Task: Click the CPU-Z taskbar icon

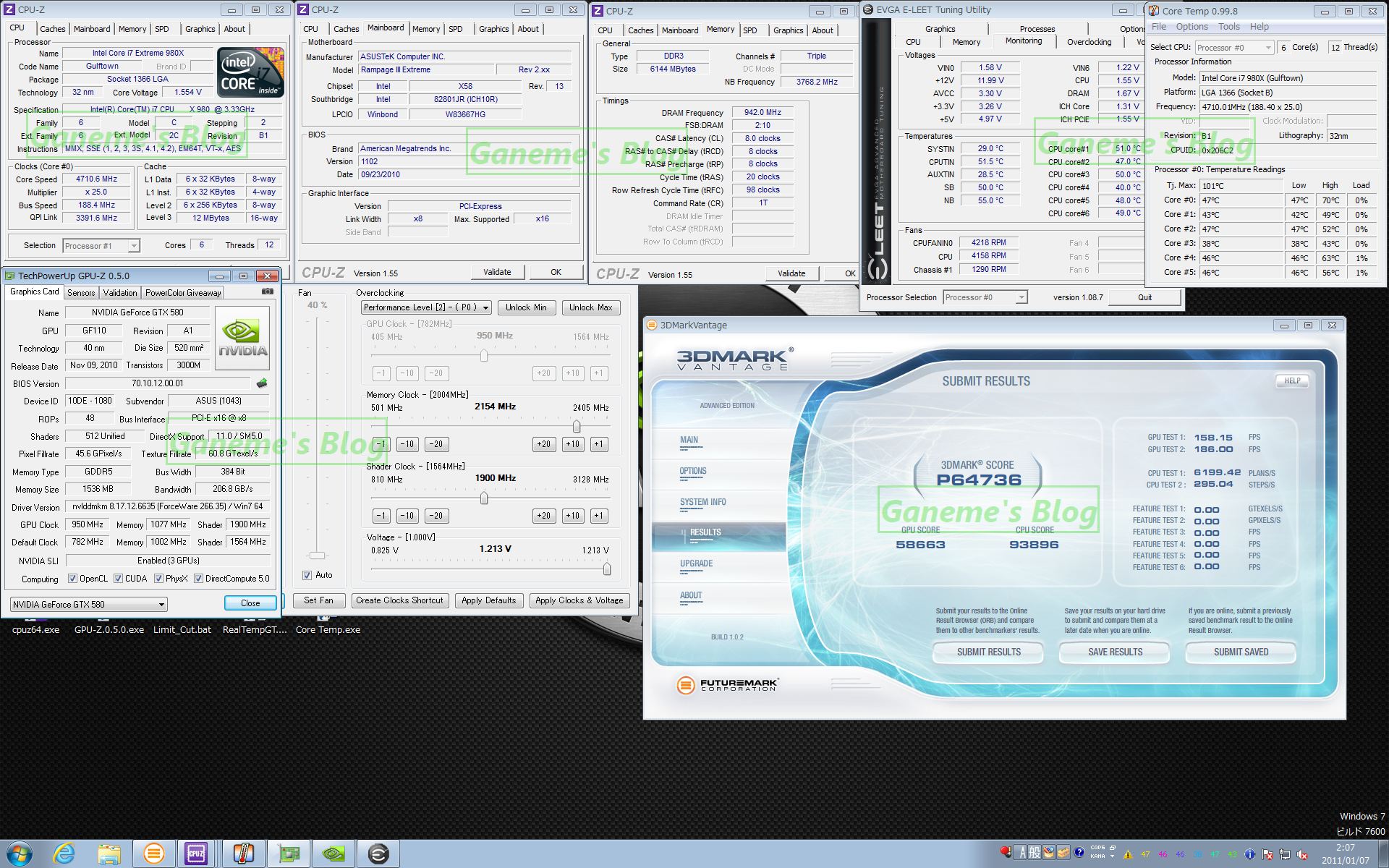Action: pos(195,854)
